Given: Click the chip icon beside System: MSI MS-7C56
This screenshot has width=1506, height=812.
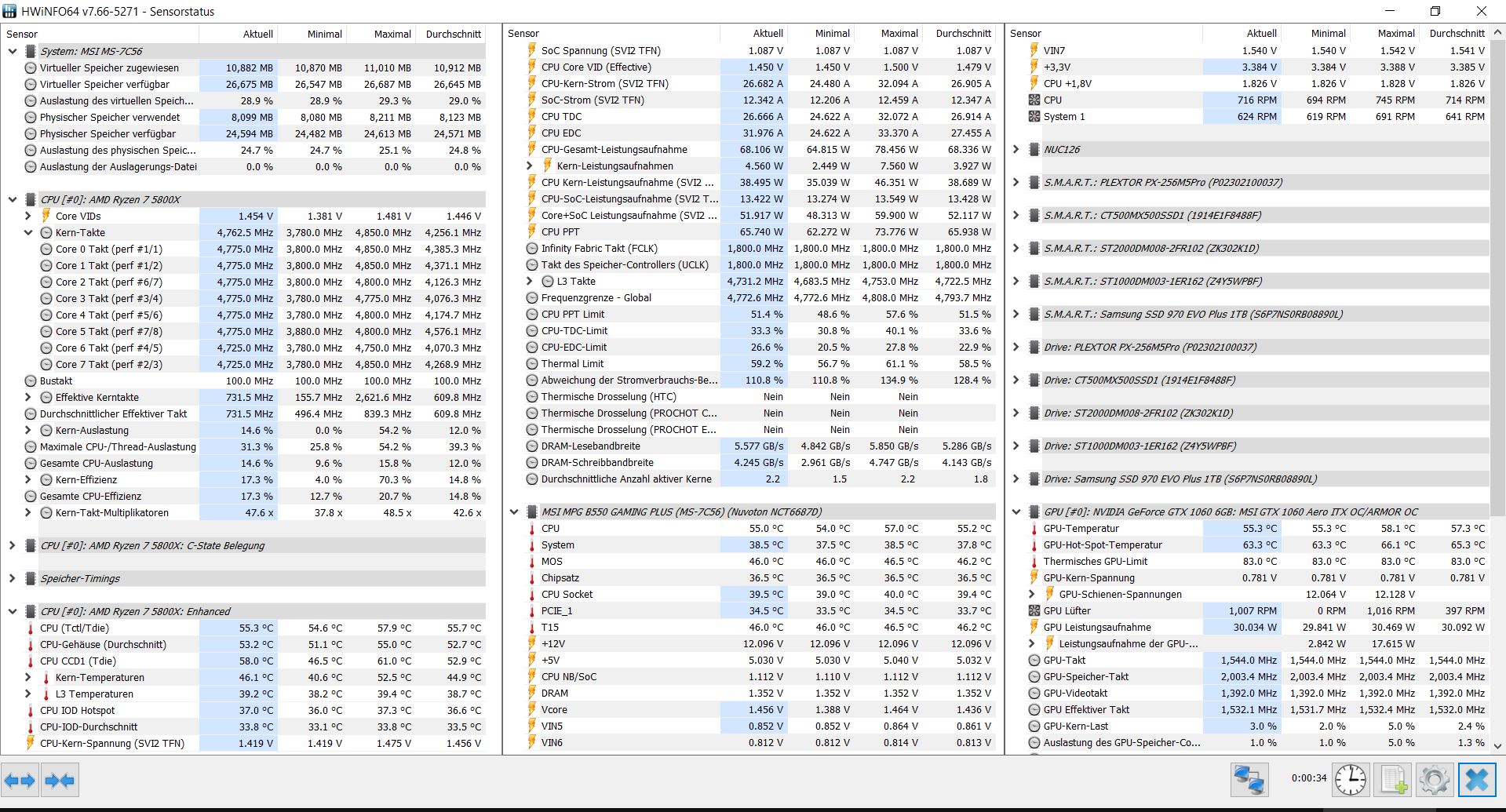Looking at the screenshot, I should (31, 51).
